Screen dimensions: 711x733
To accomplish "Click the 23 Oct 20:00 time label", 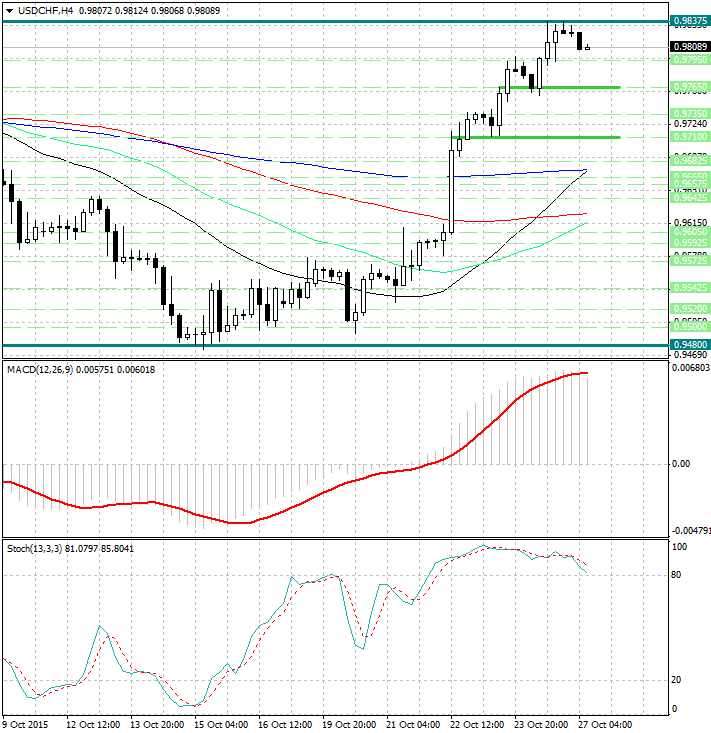I will pos(541,725).
